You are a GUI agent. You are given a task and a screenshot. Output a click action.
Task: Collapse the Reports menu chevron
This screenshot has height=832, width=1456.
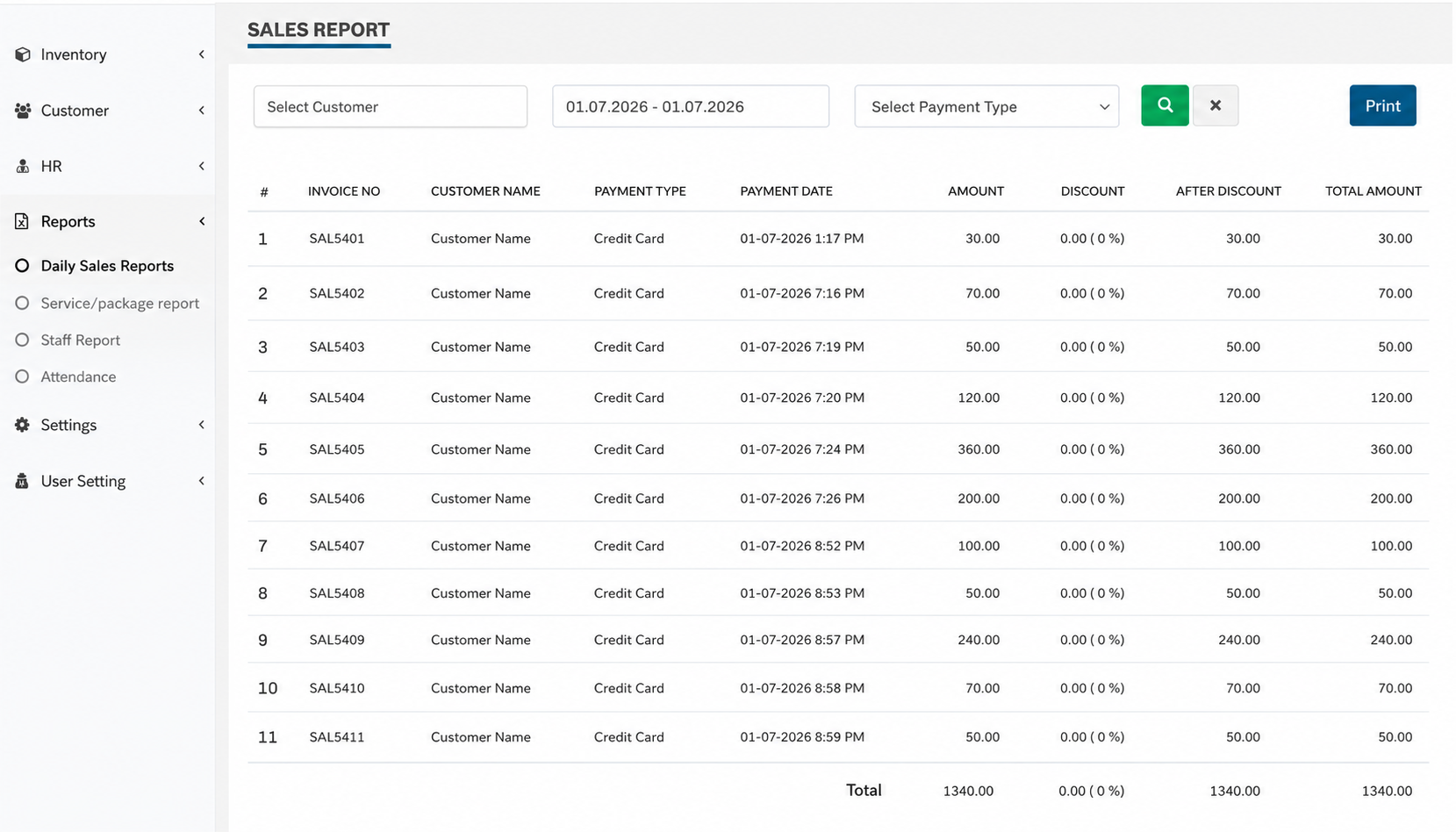pos(202,221)
